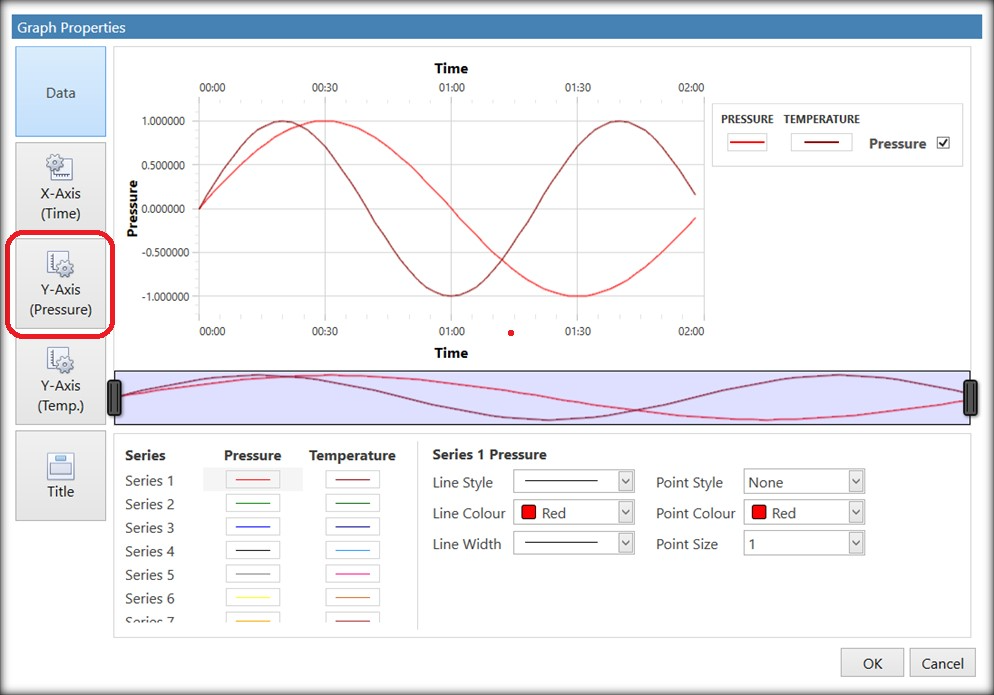Image resolution: width=994 pixels, height=695 pixels.
Task: Click the Series 1 row label
Action: pos(149,481)
